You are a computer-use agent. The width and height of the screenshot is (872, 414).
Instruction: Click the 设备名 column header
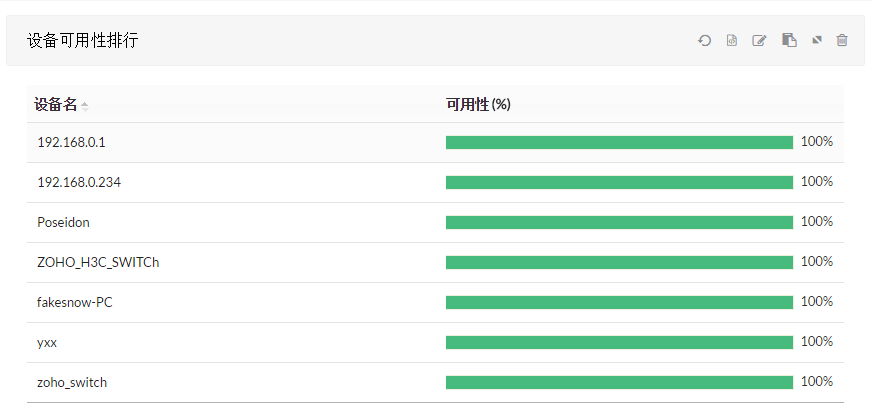click(56, 105)
